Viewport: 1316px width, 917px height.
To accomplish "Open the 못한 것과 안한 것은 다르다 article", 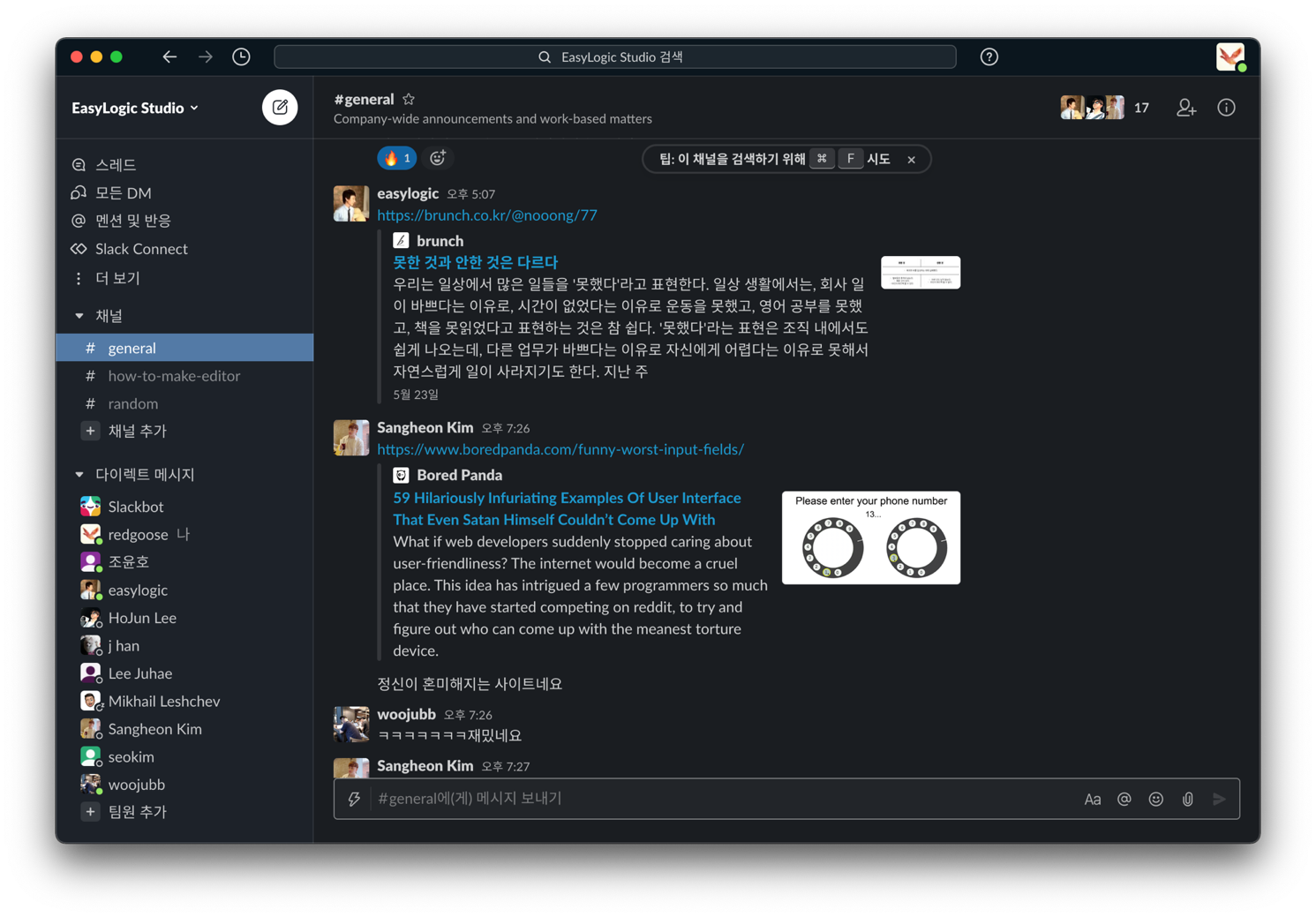I will tap(476, 262).
